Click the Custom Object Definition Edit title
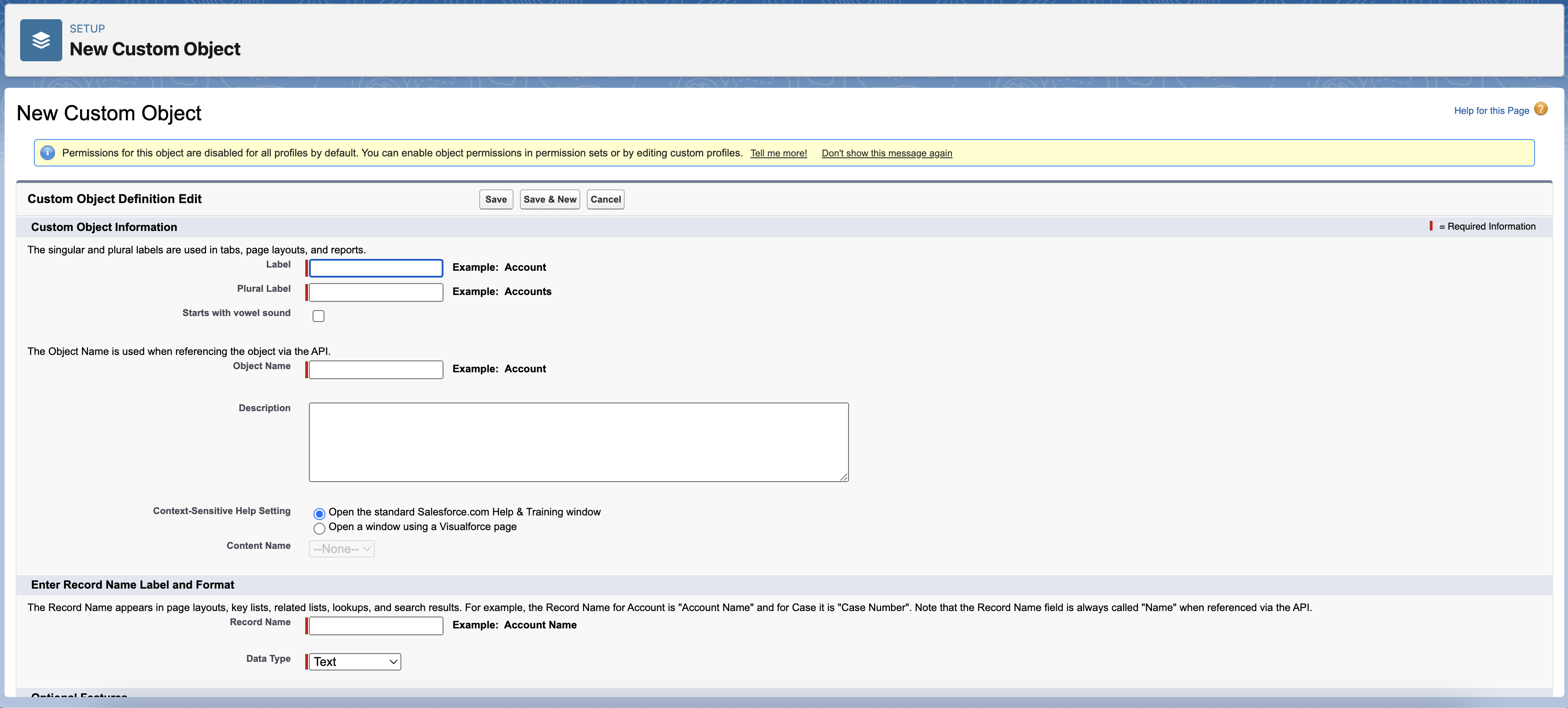Viewport: 1568px width, 708px height. pos(114,199)
